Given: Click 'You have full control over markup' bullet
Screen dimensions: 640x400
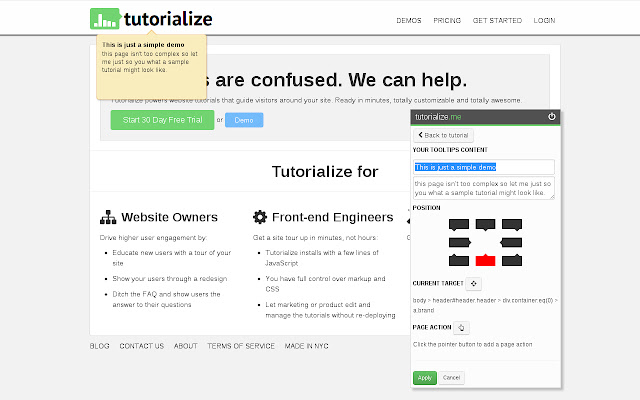Looking at the screenshot, I should [325, 284].
